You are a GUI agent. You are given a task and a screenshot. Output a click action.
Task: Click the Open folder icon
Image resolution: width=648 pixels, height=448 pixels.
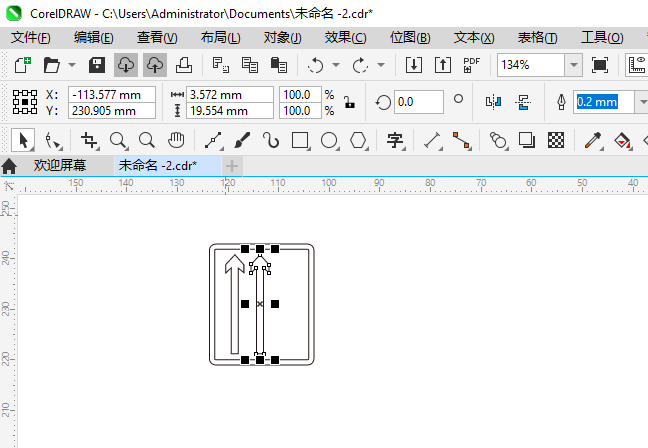pyautogui.click(x=52, y=65)
